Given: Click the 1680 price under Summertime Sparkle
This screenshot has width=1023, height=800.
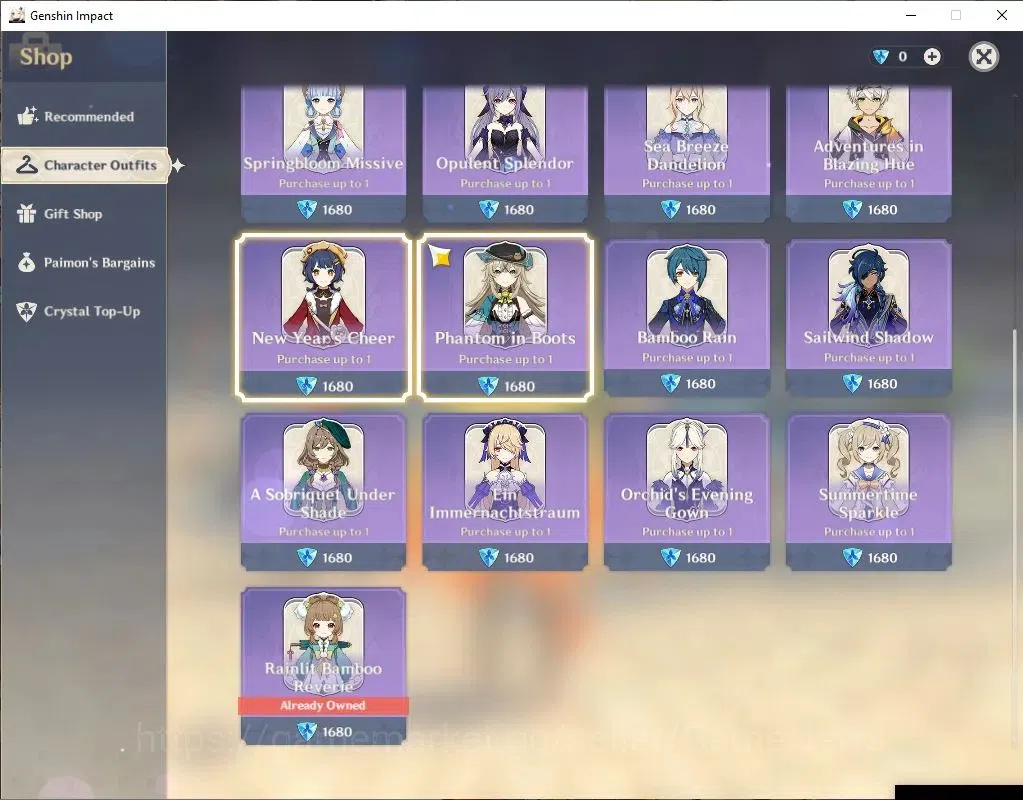Looking at the screenshot, I should coord(882,558).
